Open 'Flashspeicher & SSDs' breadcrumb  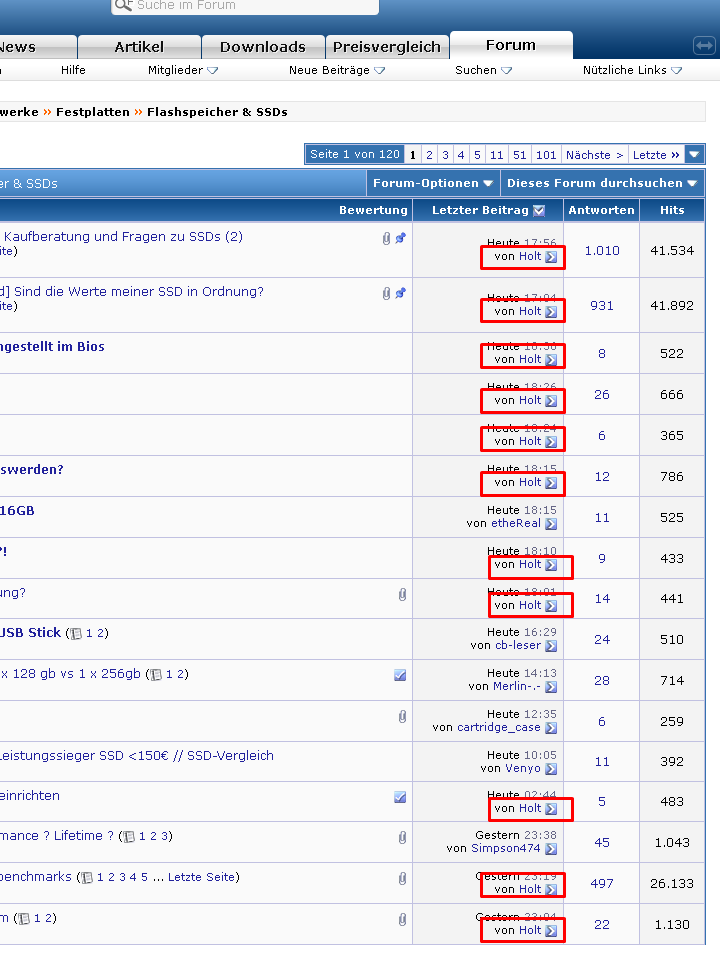coord(217,112)
